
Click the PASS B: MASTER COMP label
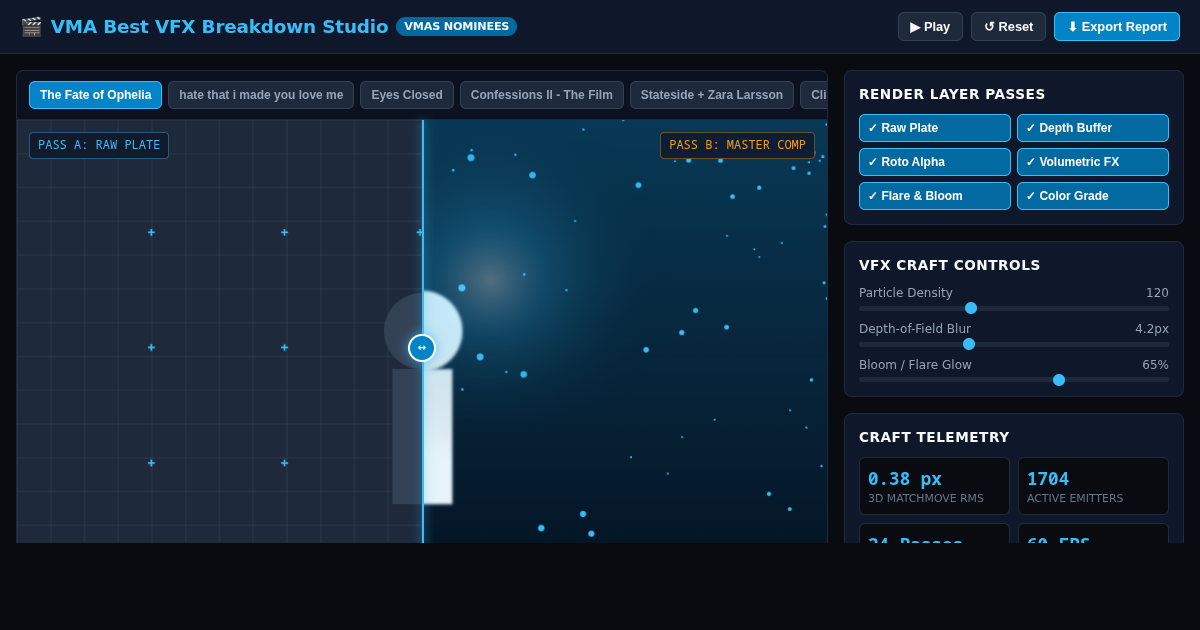click(x=737, y=145)
